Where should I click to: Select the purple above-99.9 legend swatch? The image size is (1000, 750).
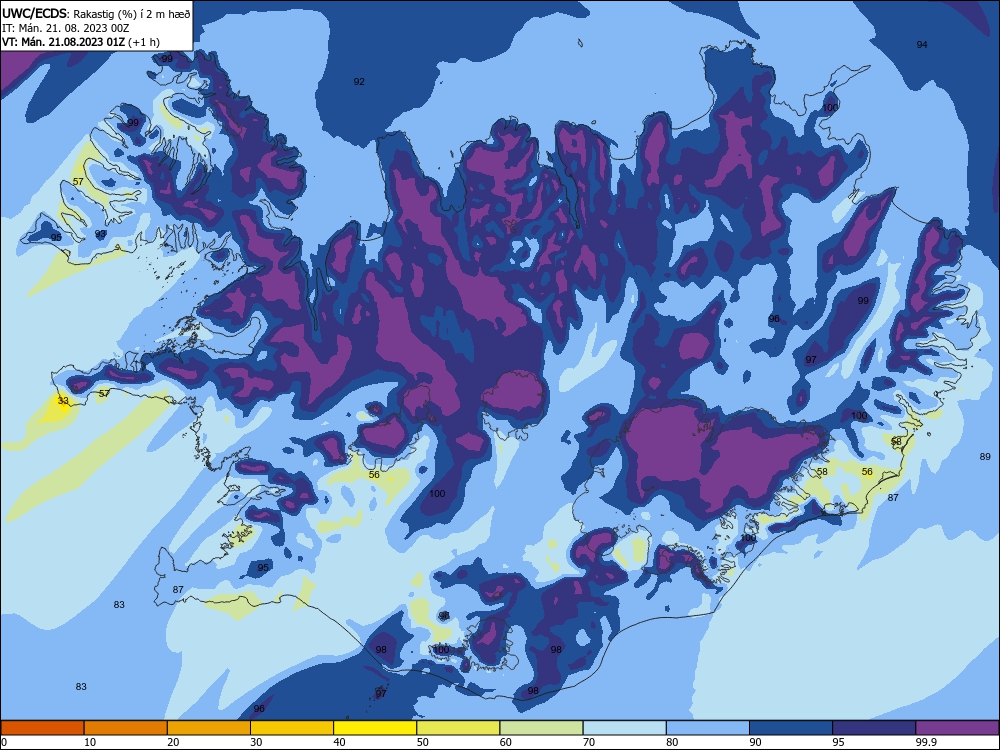[957, 728]
